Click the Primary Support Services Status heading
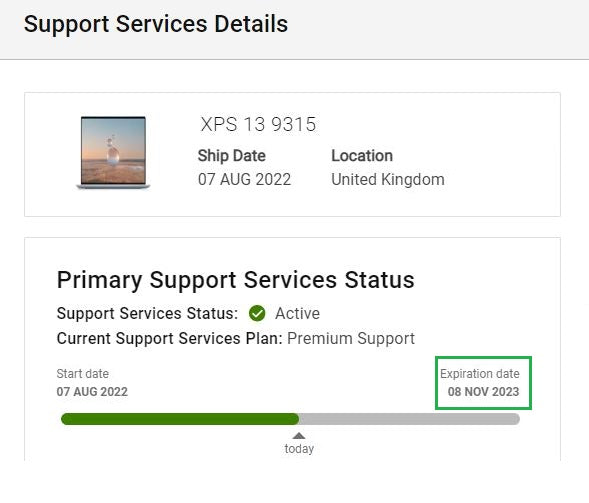The image size is (589, 503). coord(236,280)
